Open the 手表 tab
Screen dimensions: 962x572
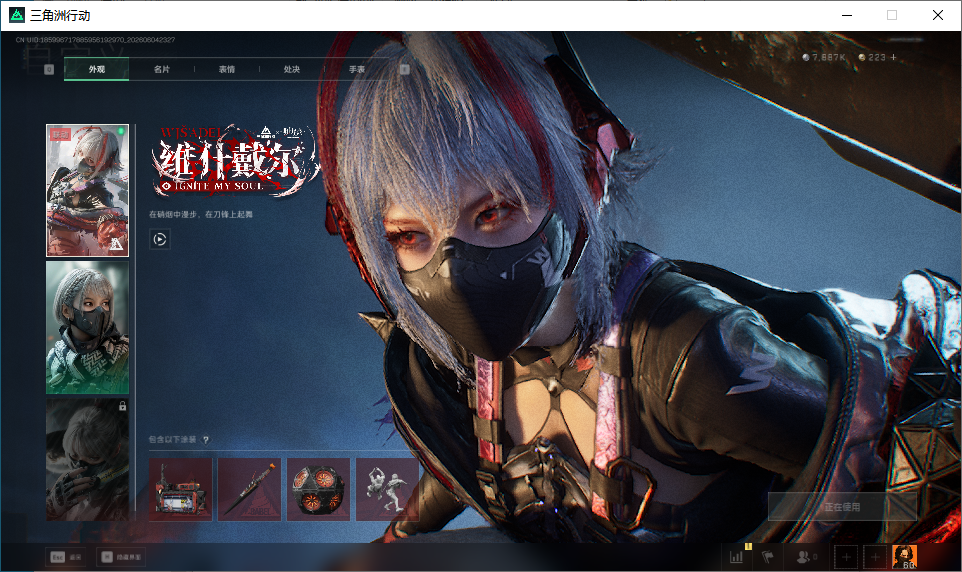coord(357,69)
